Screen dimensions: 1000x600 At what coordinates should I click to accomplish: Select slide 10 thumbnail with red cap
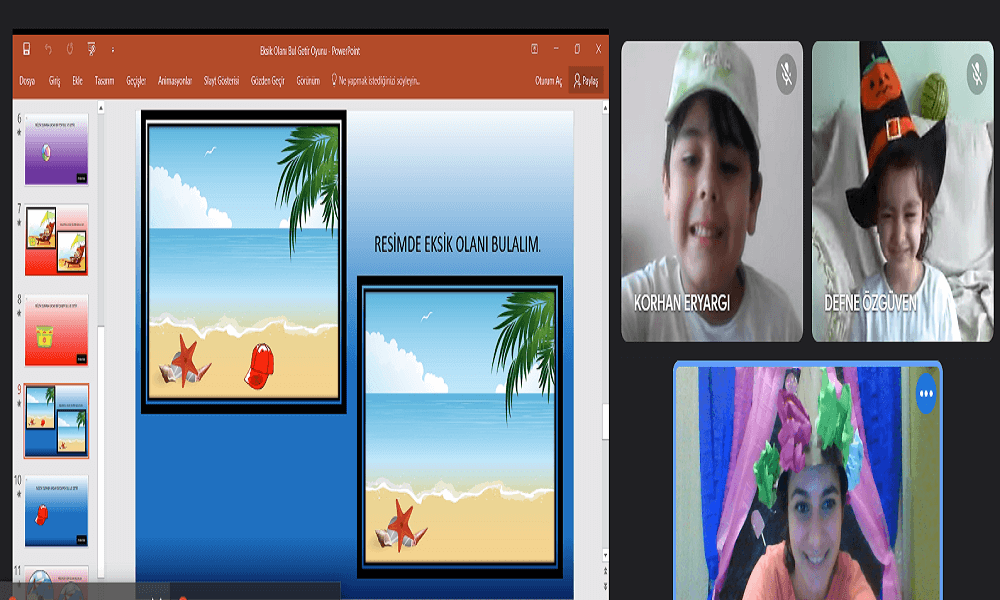tap(56, 511)
